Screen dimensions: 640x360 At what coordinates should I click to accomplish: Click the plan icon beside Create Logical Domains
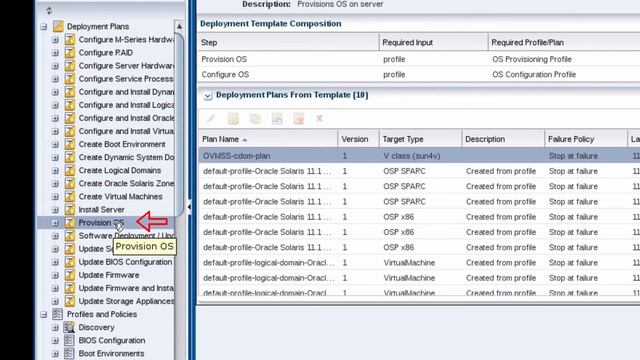tap(70, 170)
